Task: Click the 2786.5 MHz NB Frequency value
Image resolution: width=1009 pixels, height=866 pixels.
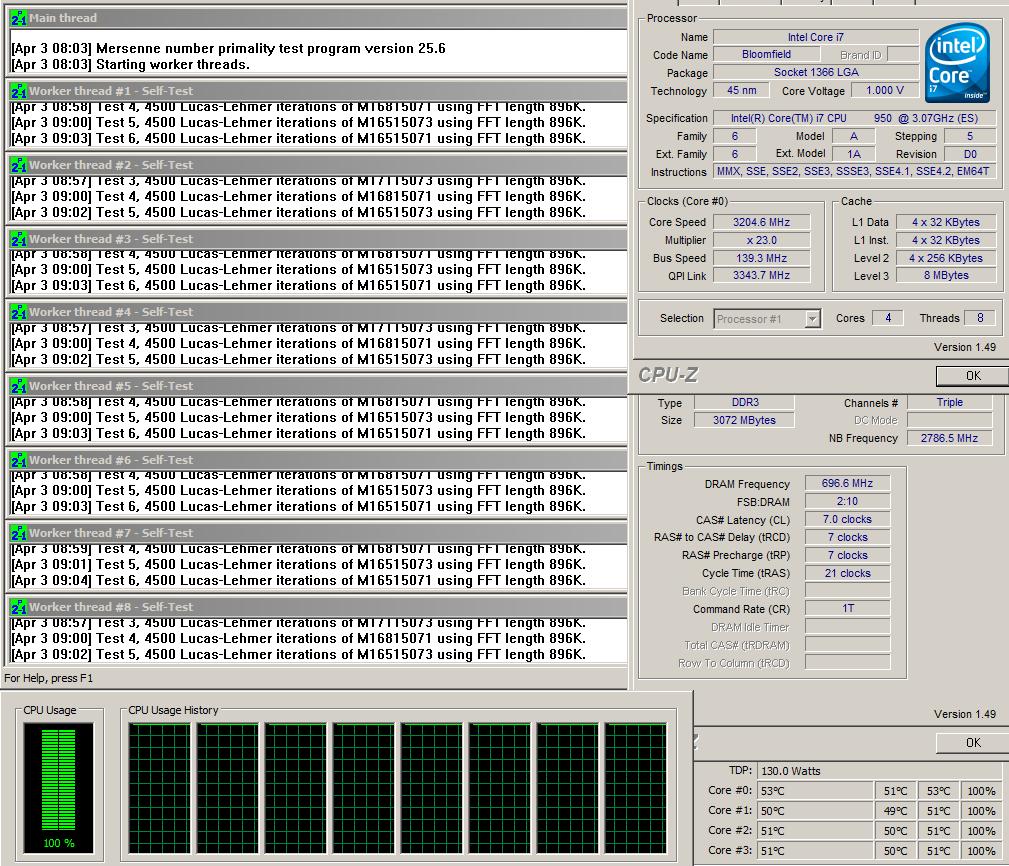Action: tap(949, 438)
